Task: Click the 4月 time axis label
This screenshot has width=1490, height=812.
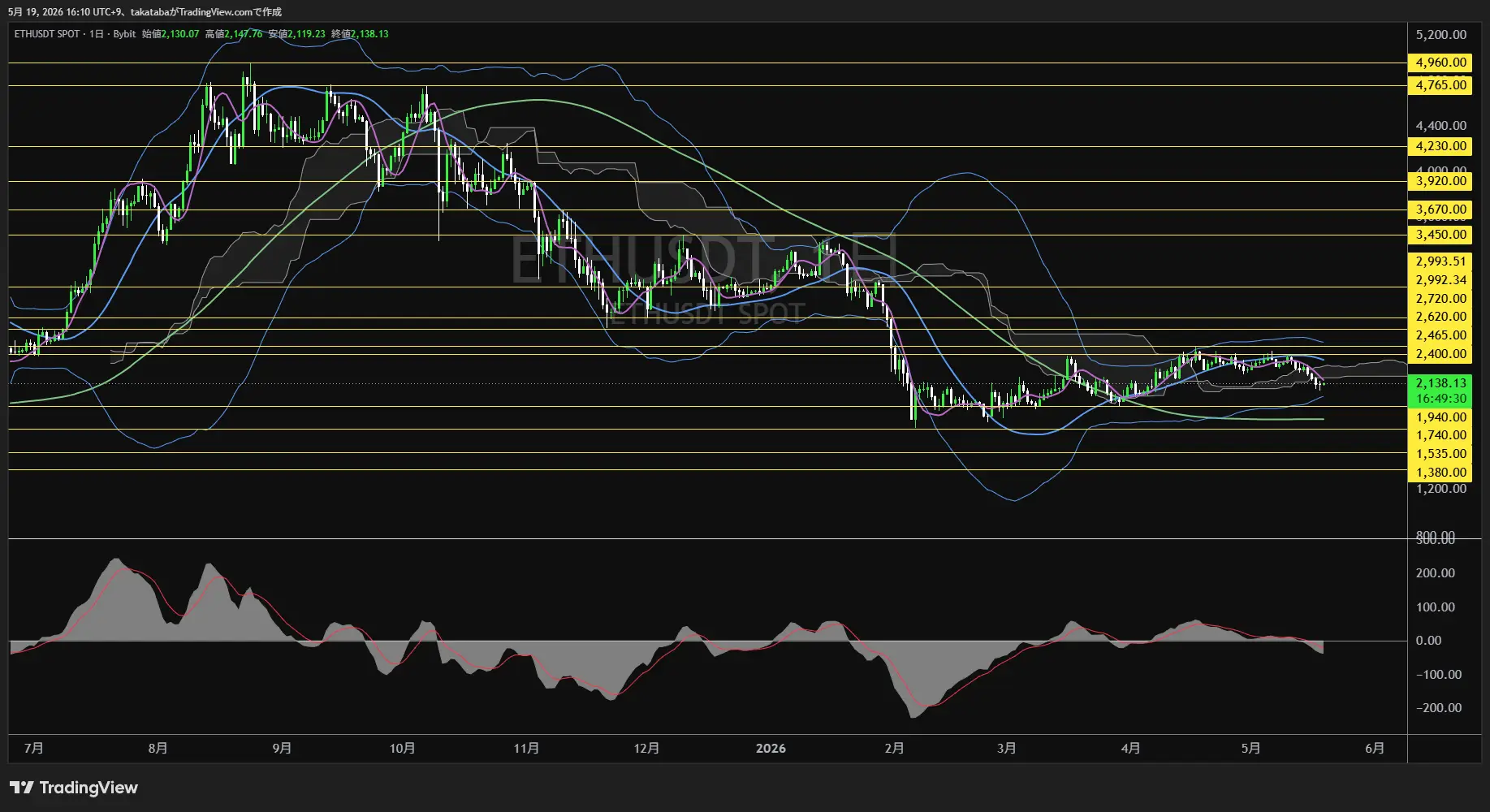Action: tap(1130, 749)
